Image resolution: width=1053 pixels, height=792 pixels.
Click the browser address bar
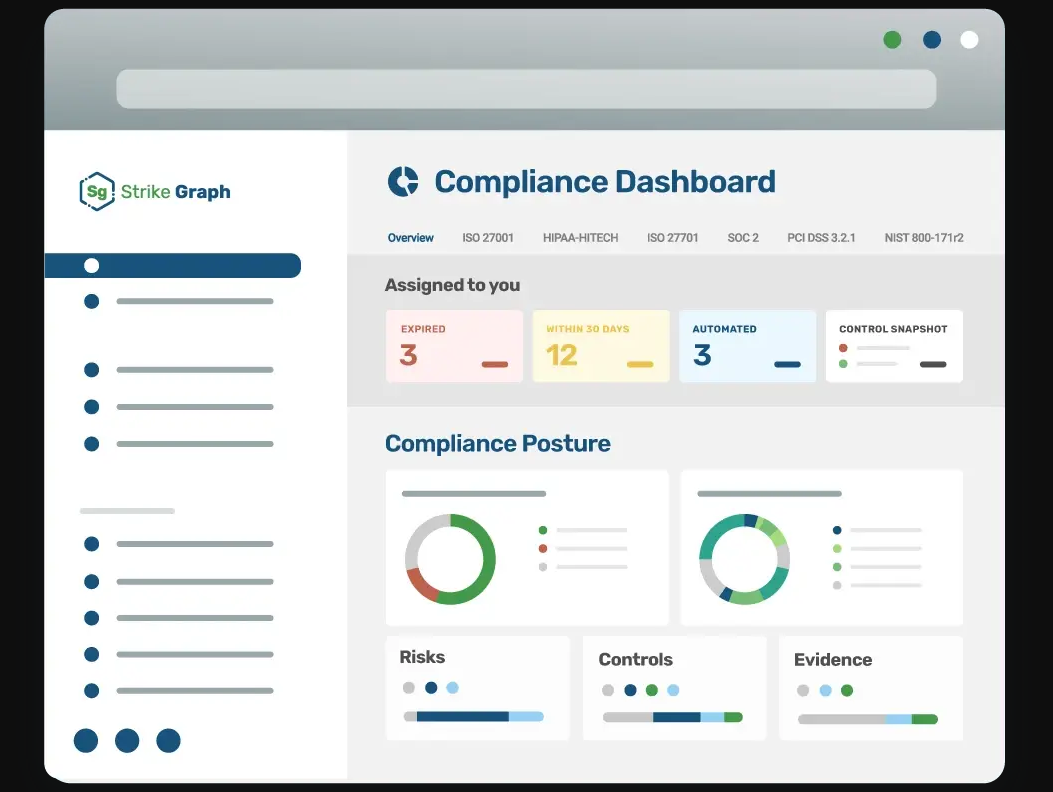click(526, 89)
